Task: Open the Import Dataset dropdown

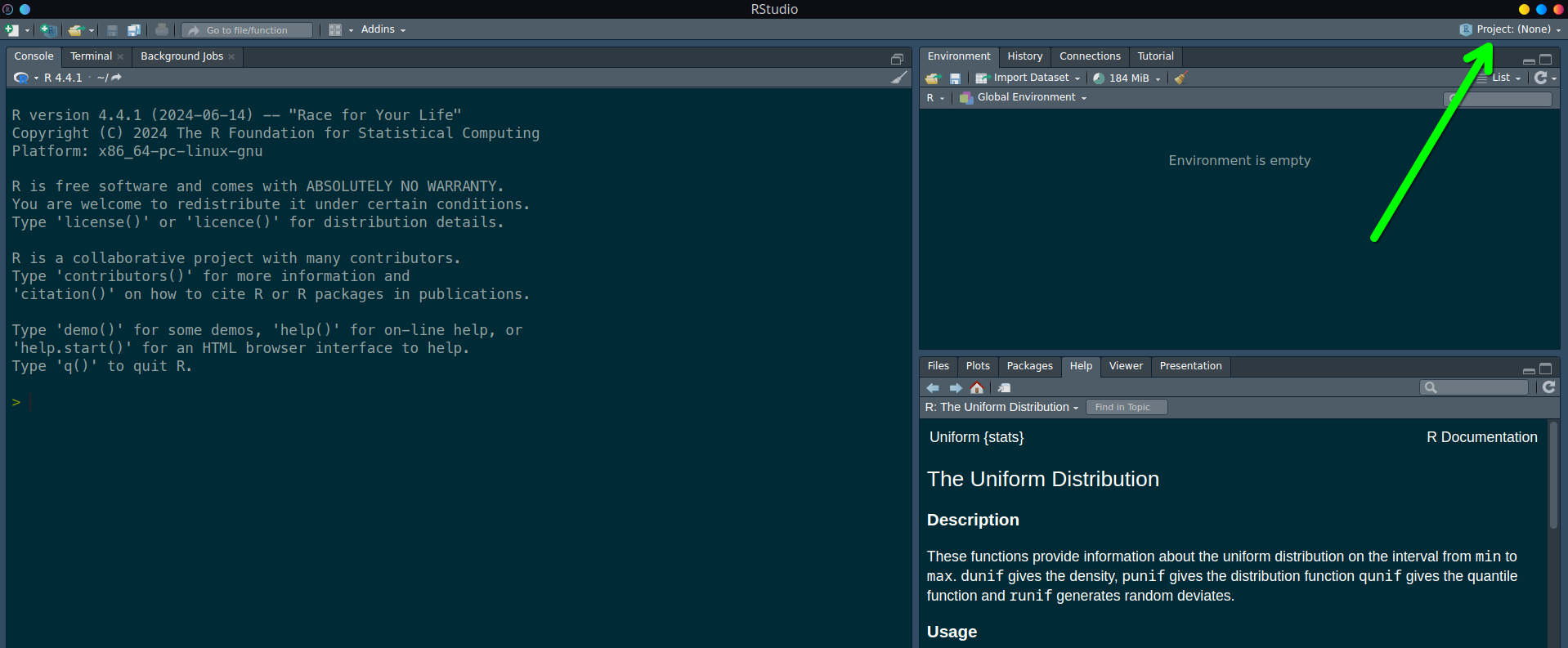Action: tap(1028, 78)
